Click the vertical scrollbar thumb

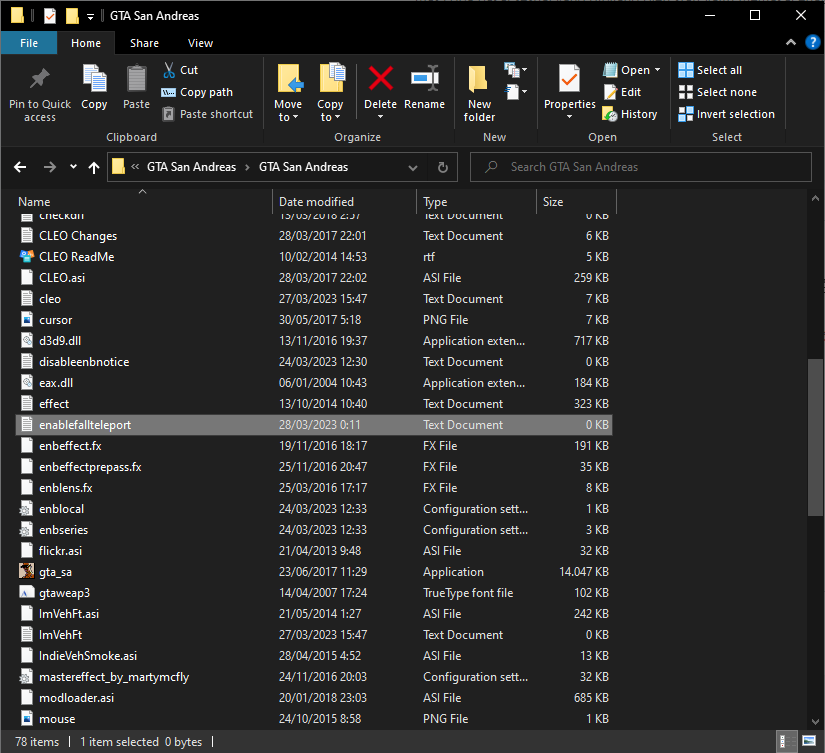tap(815, 437)
